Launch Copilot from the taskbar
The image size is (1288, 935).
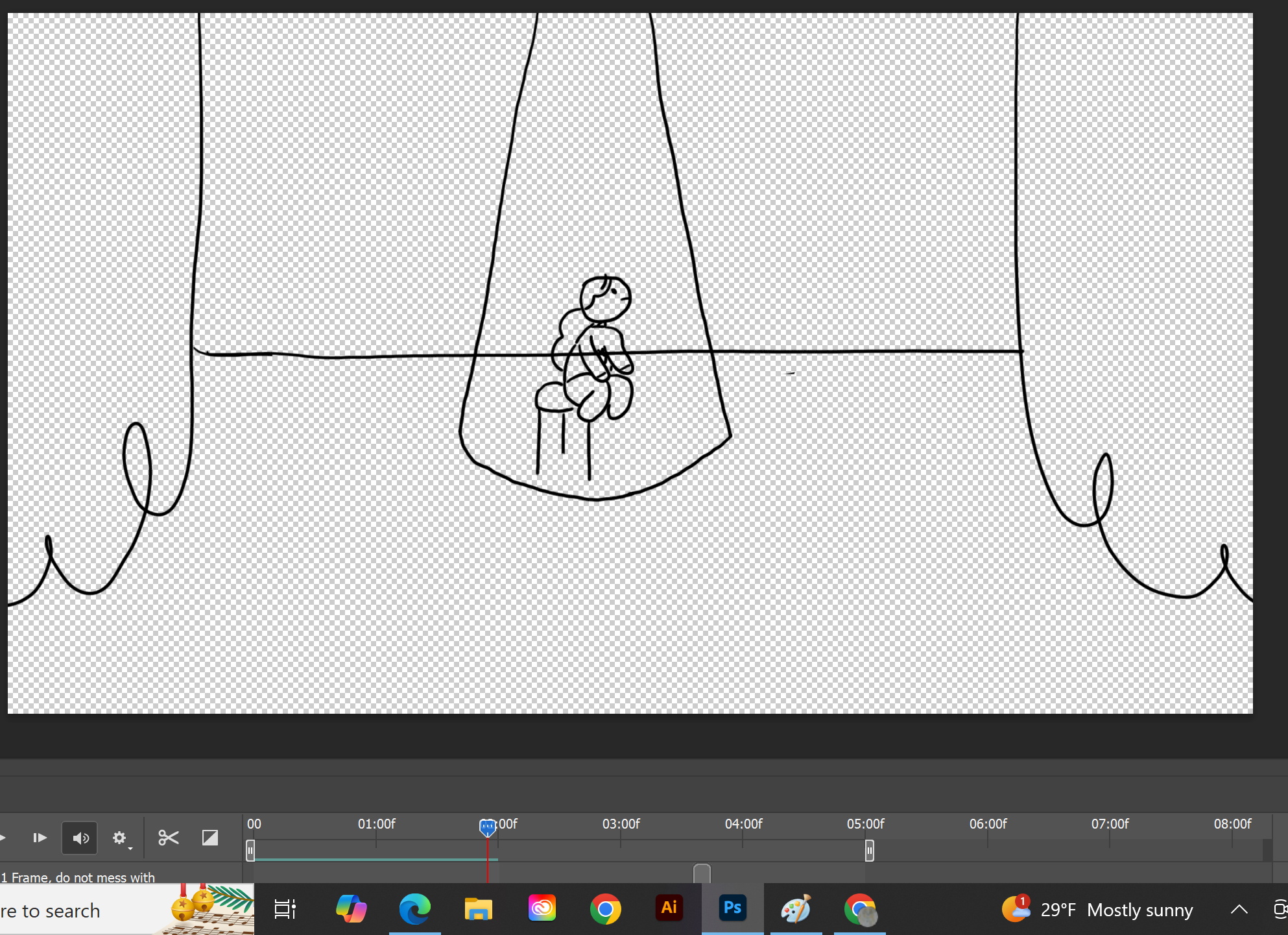351,909
